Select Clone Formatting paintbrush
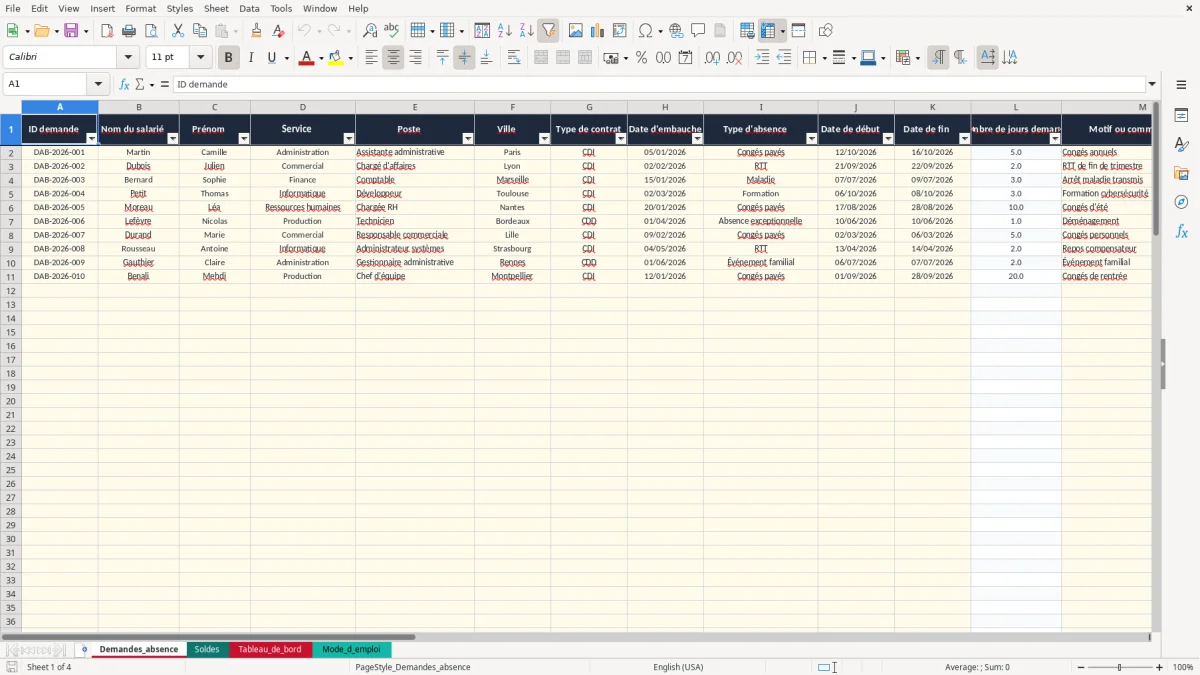Viewport: 1200px width, 675px height. [x=257, y=31]
